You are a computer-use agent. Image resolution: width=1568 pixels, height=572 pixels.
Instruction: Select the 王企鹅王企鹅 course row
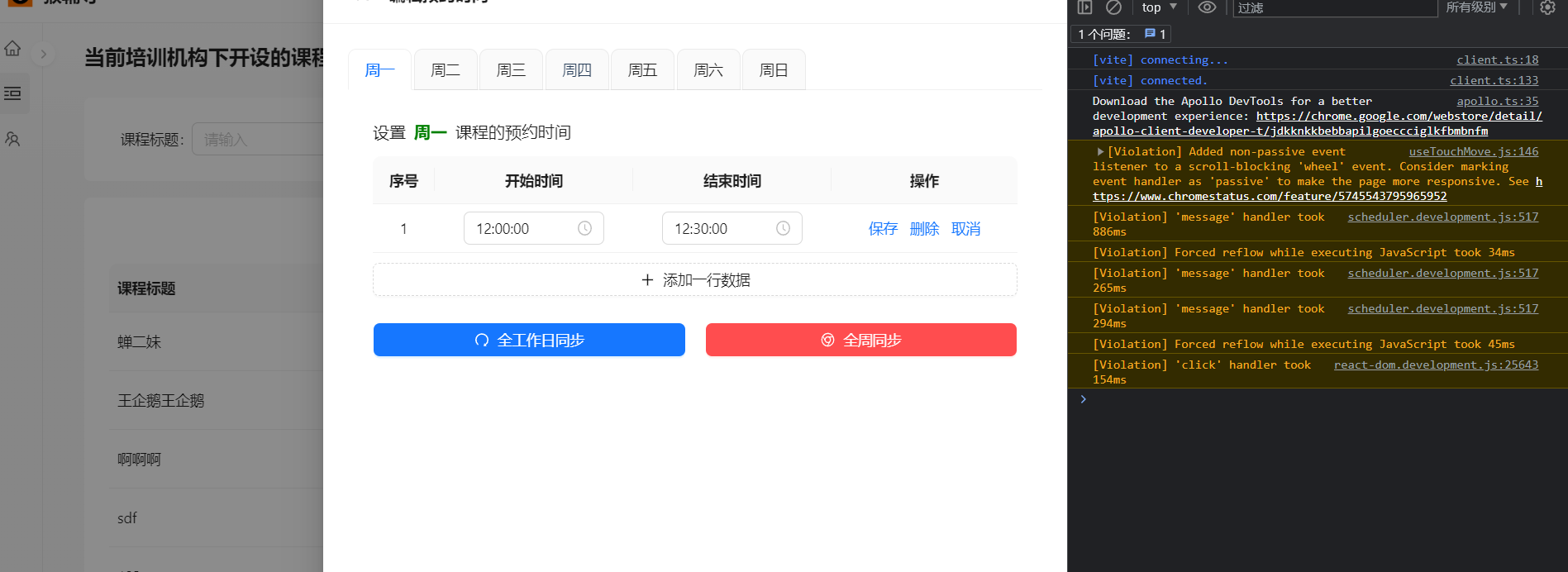(x=217, y=400)
